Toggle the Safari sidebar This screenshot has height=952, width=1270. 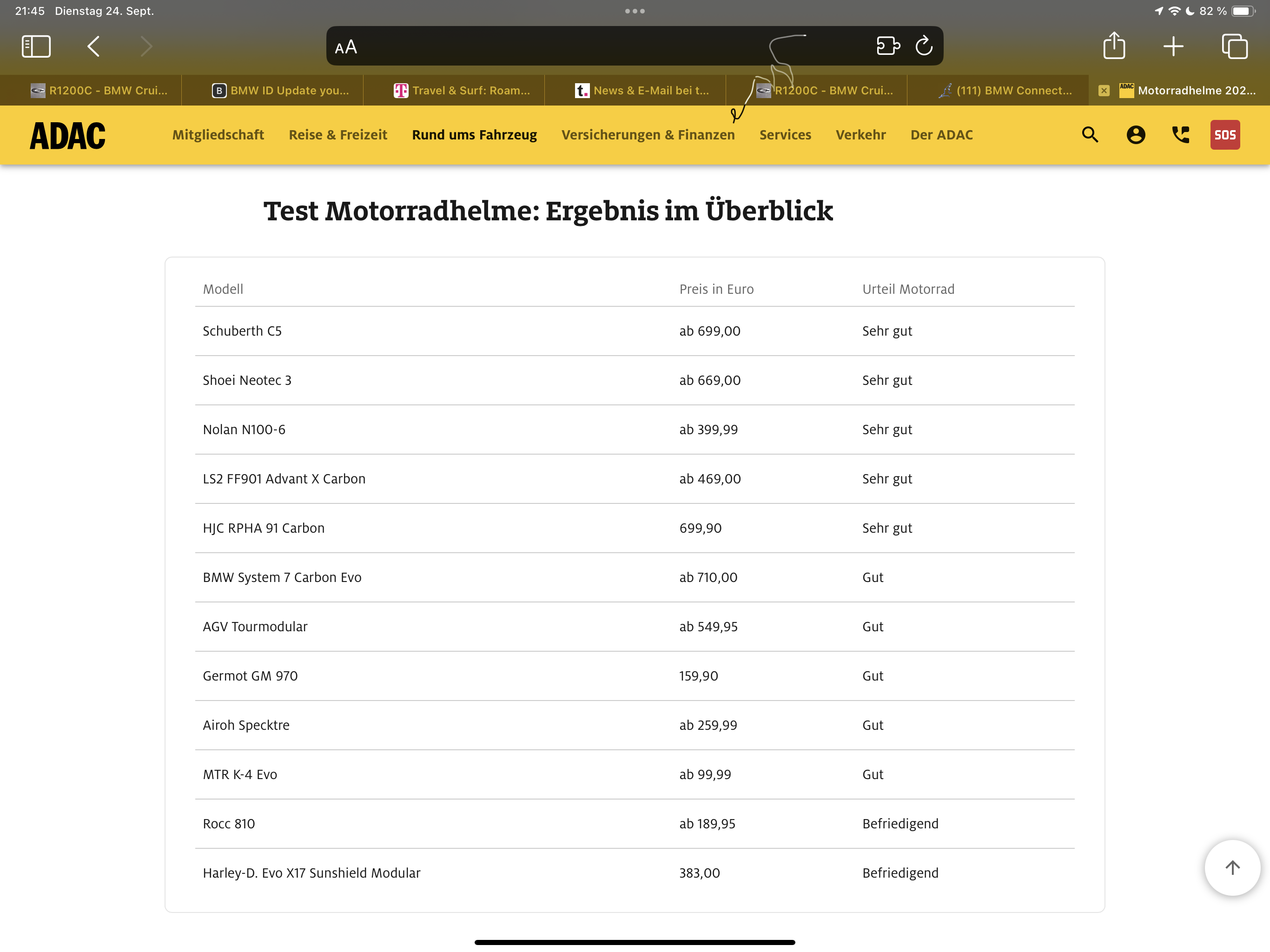(36, 46)
